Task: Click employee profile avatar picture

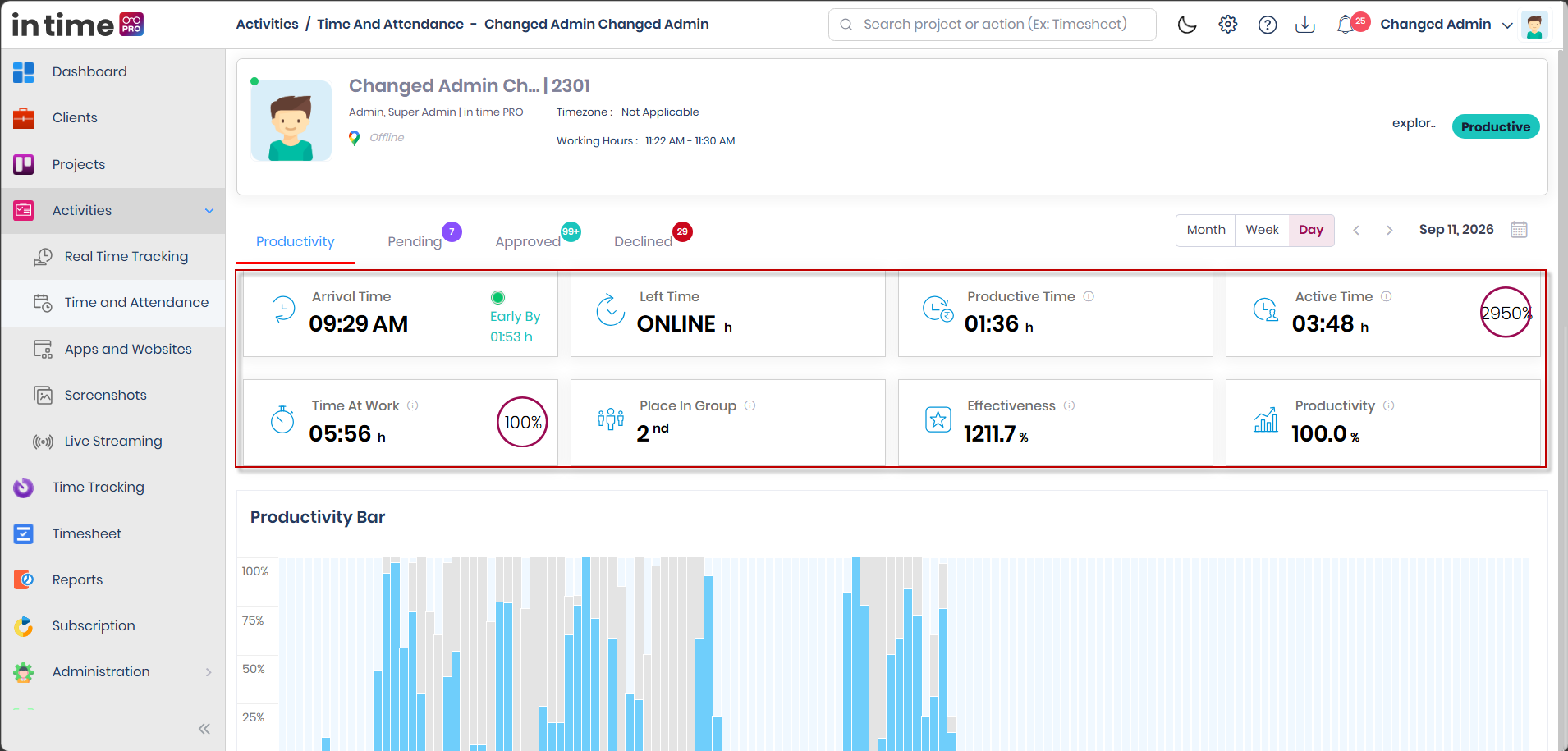Action: (291, 121)
